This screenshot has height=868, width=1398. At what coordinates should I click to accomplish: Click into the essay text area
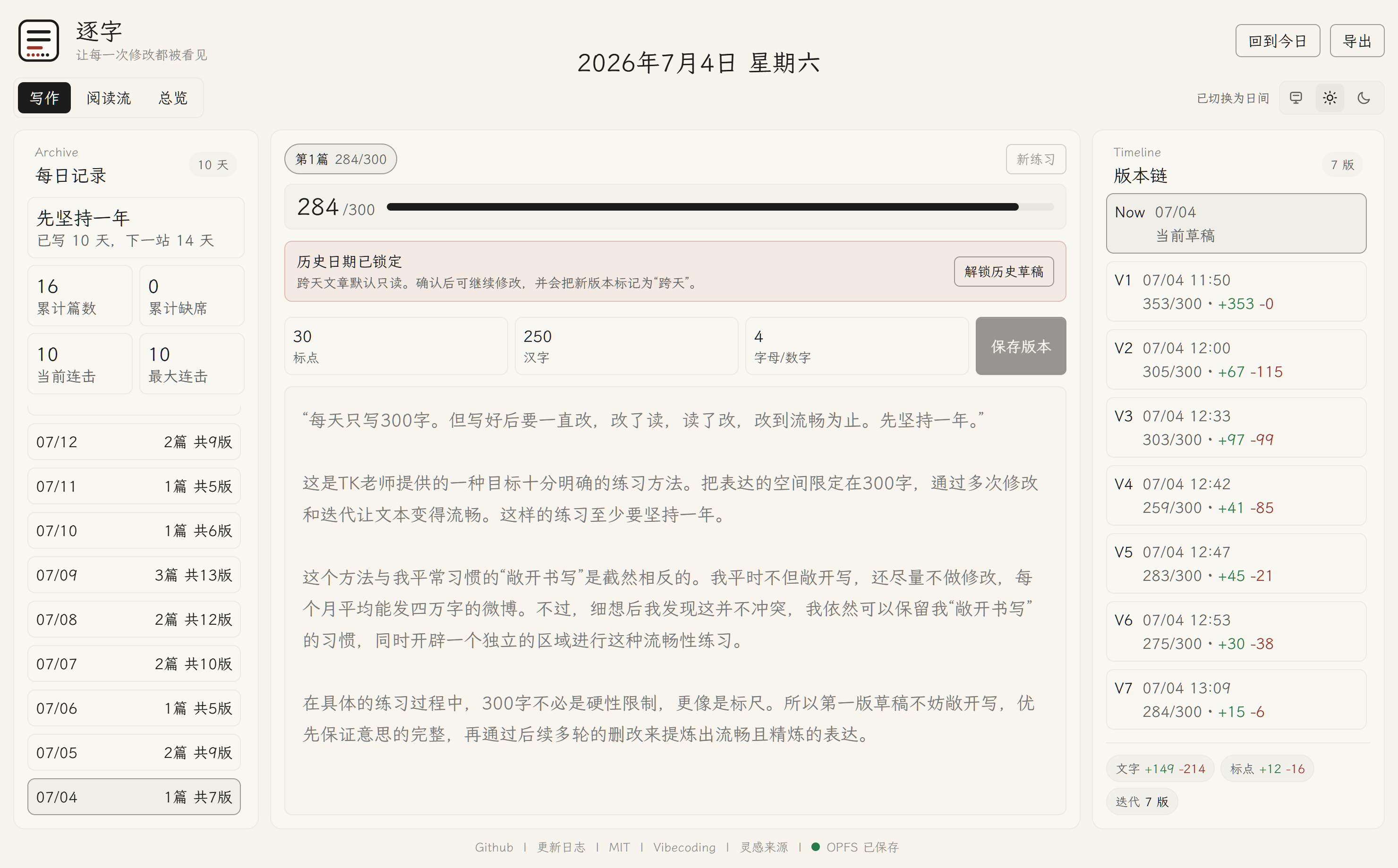(675, 601)
